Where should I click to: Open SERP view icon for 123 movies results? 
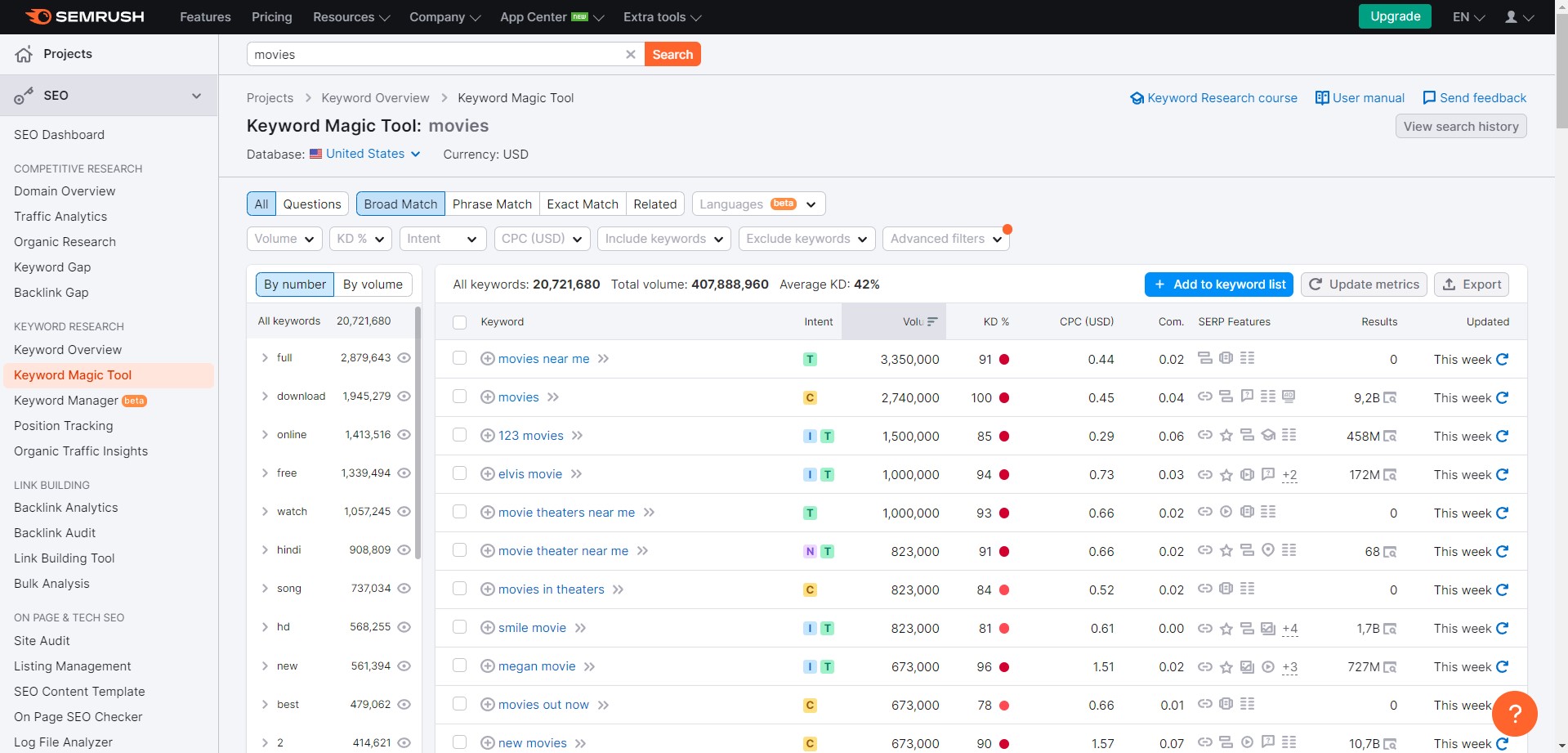(1390, 437)
